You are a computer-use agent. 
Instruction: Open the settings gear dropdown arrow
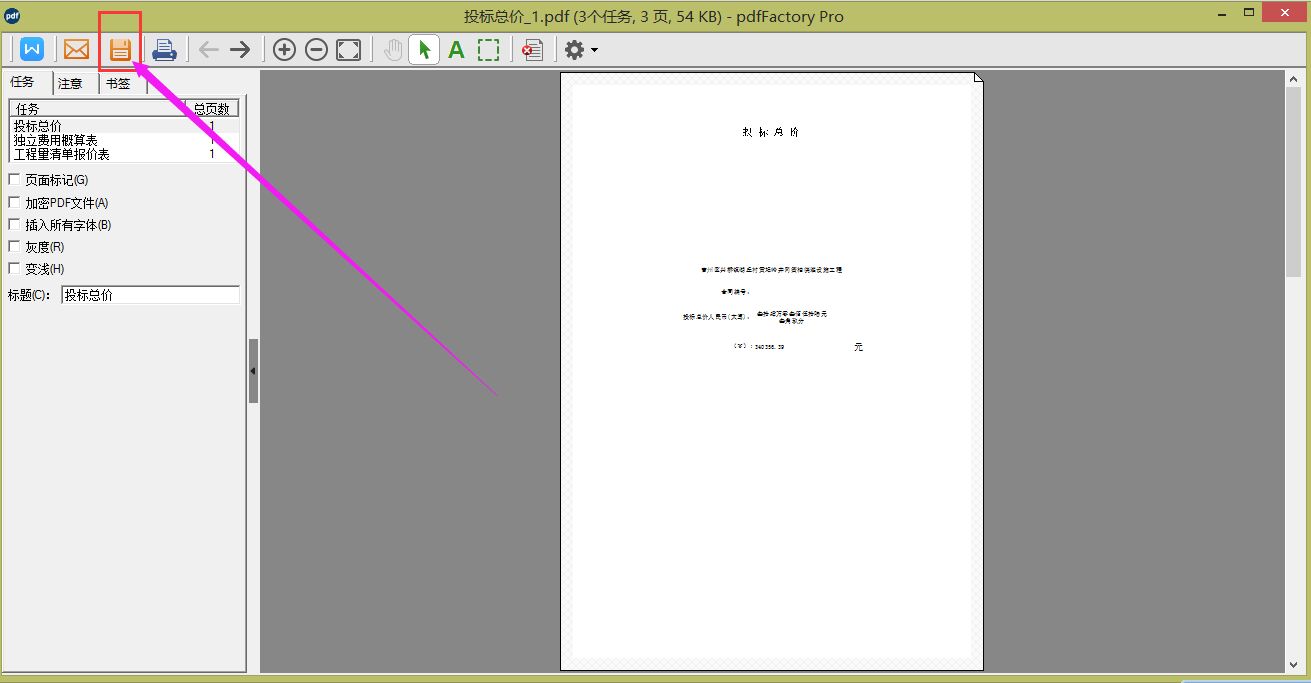pos(595,50)
